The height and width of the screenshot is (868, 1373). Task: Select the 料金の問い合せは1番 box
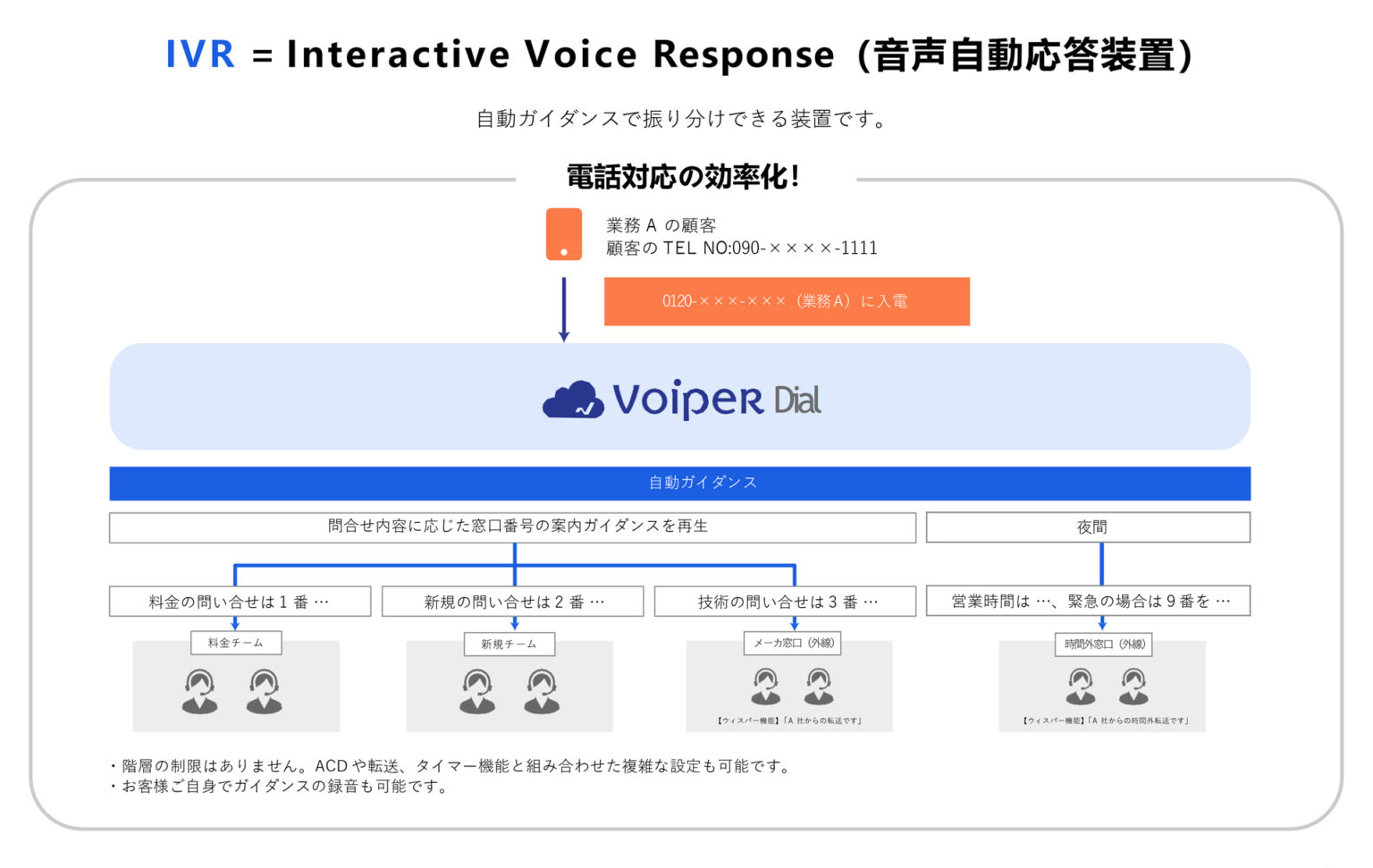[240, 602]
